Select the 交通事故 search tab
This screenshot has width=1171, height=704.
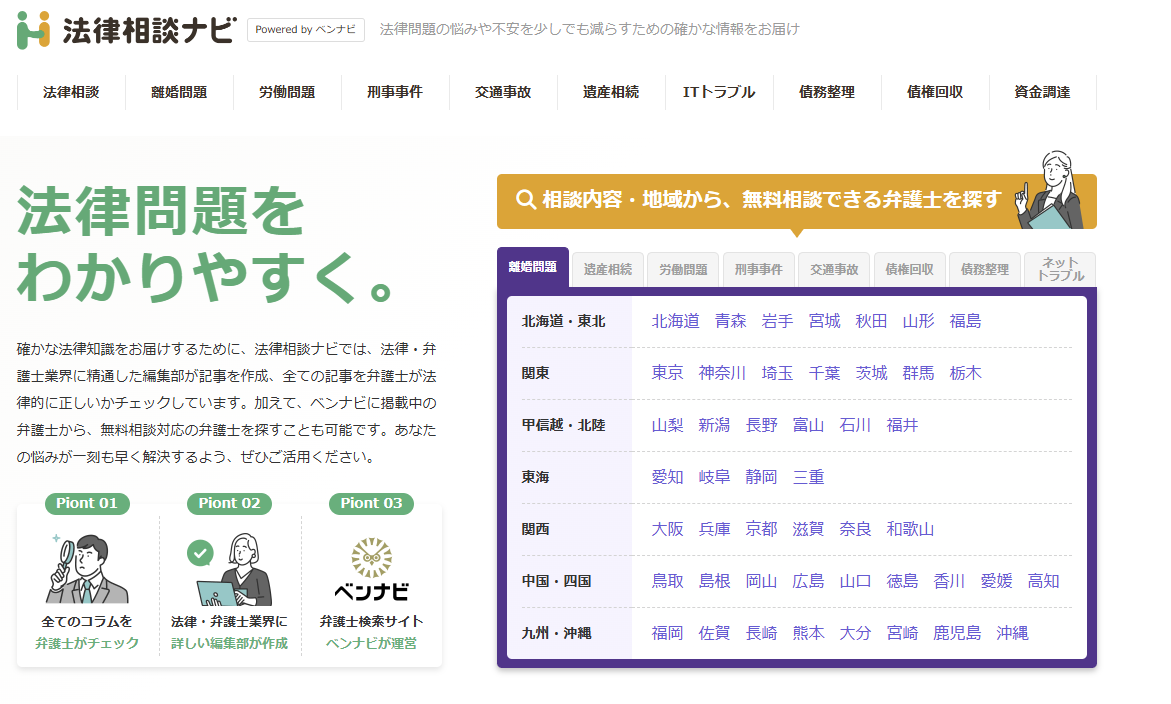[834, 269]
